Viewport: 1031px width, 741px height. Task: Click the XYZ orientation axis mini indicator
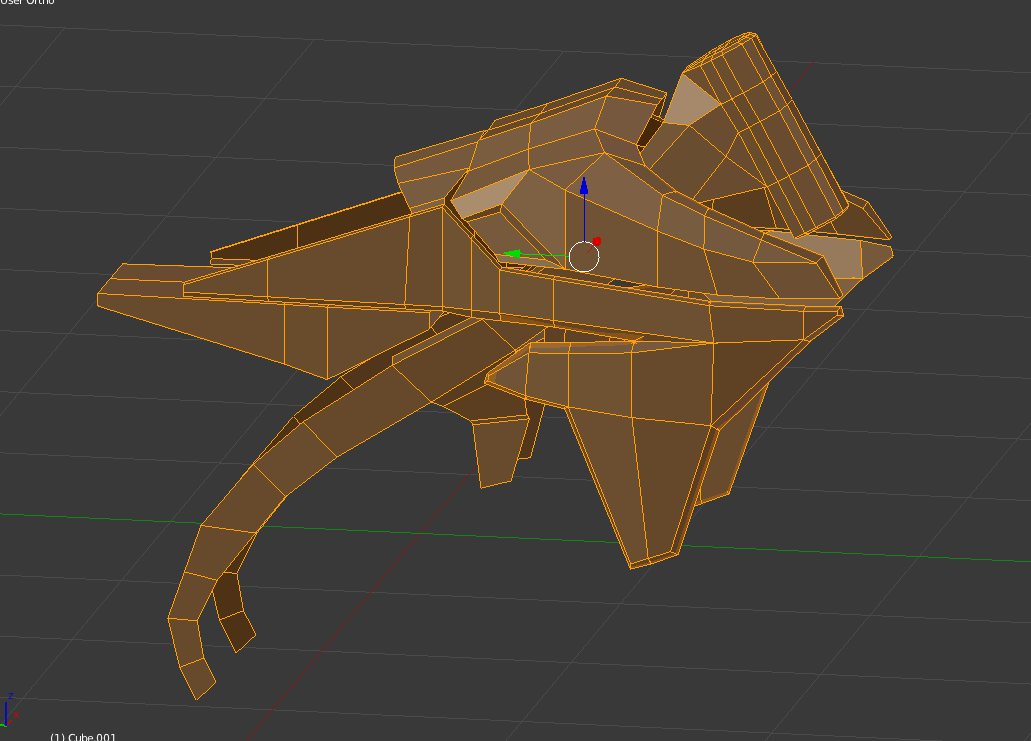pos(9,710)
